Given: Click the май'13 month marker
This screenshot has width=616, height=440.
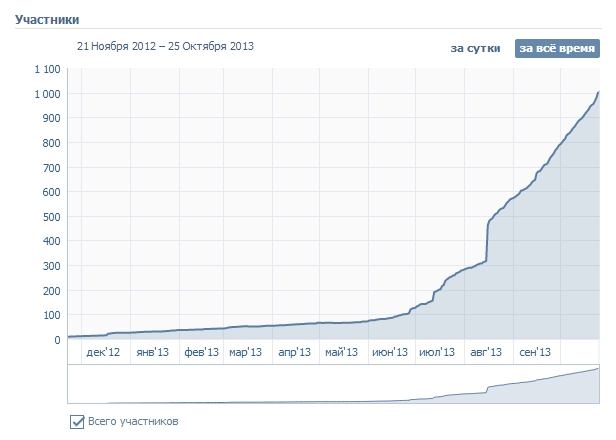Looking at the screenshot, I should tap(342, 352).
